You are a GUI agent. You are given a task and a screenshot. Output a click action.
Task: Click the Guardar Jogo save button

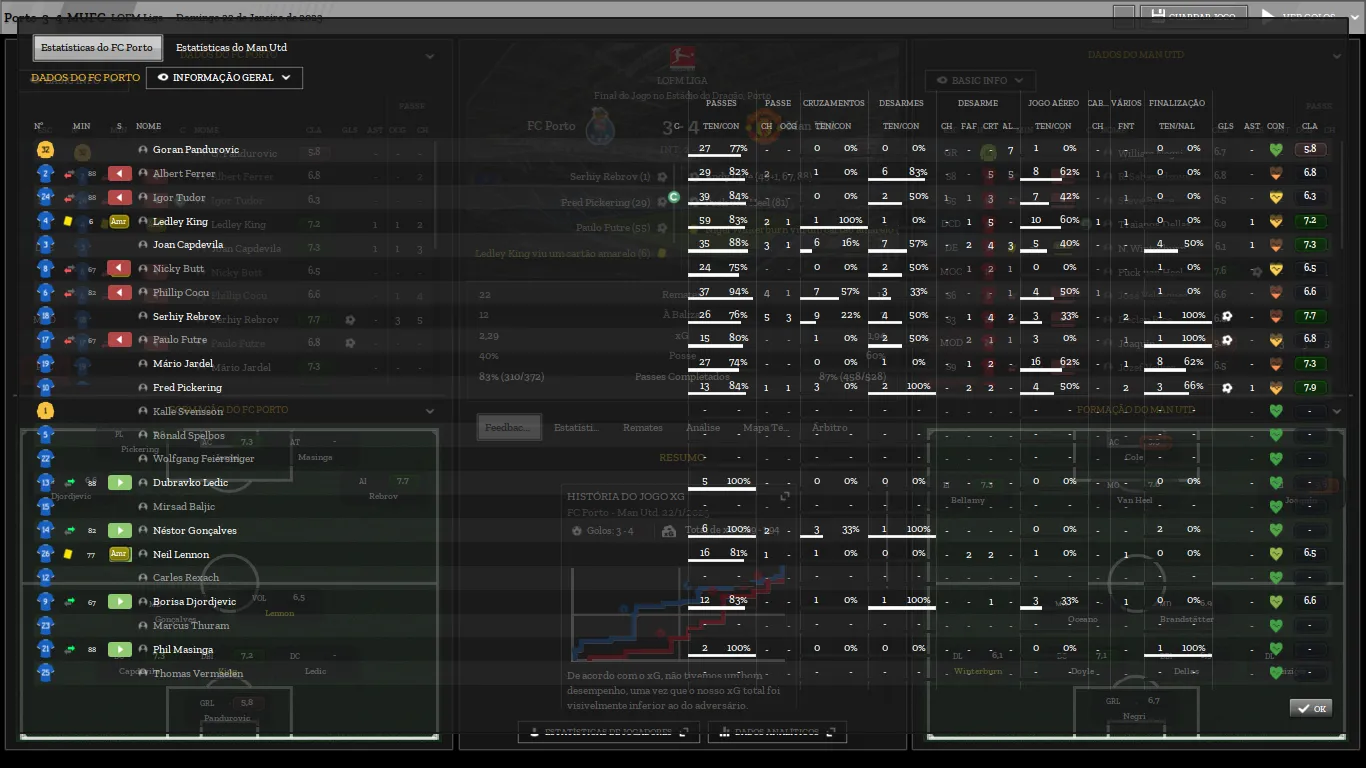tap(1193, 16)
